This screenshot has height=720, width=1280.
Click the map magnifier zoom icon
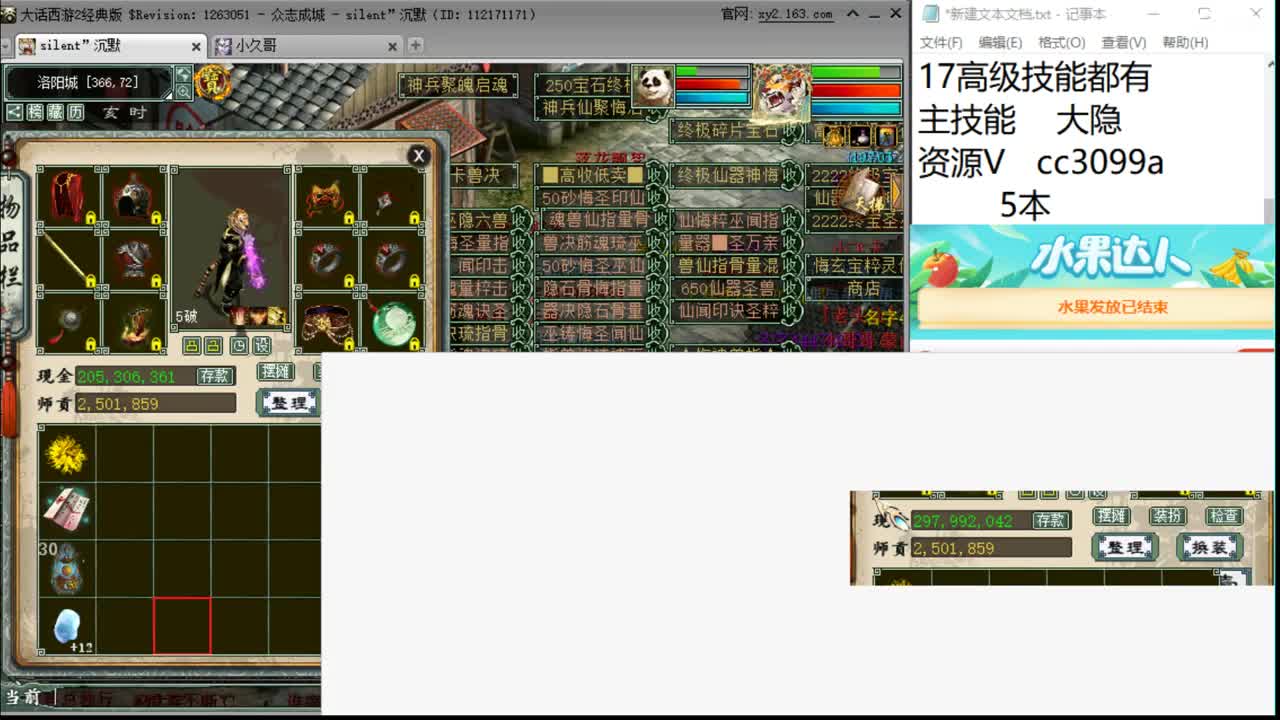tap(183, 91)
